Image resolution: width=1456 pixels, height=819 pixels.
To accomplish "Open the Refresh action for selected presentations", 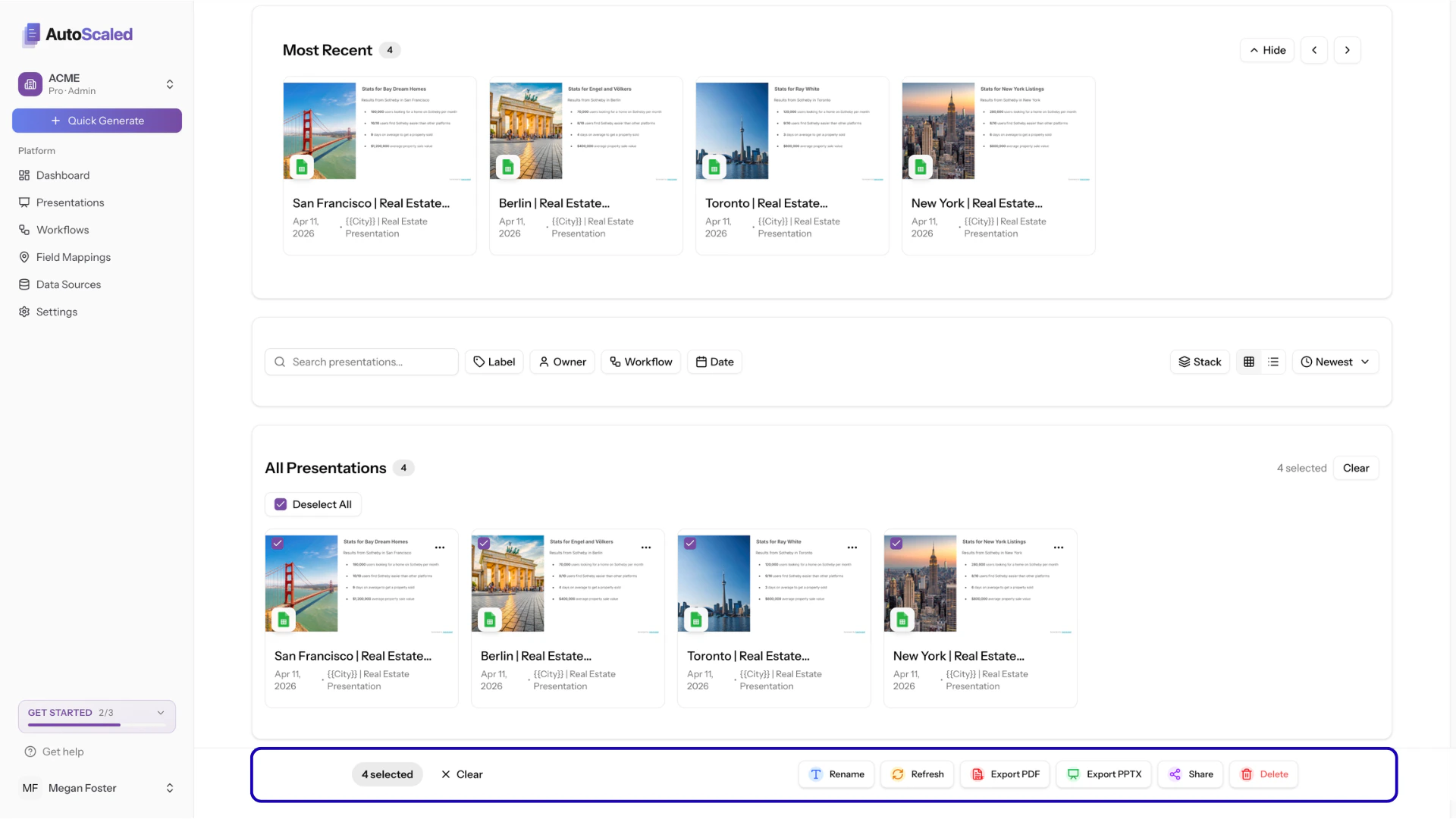I will [x=917, y=774].
